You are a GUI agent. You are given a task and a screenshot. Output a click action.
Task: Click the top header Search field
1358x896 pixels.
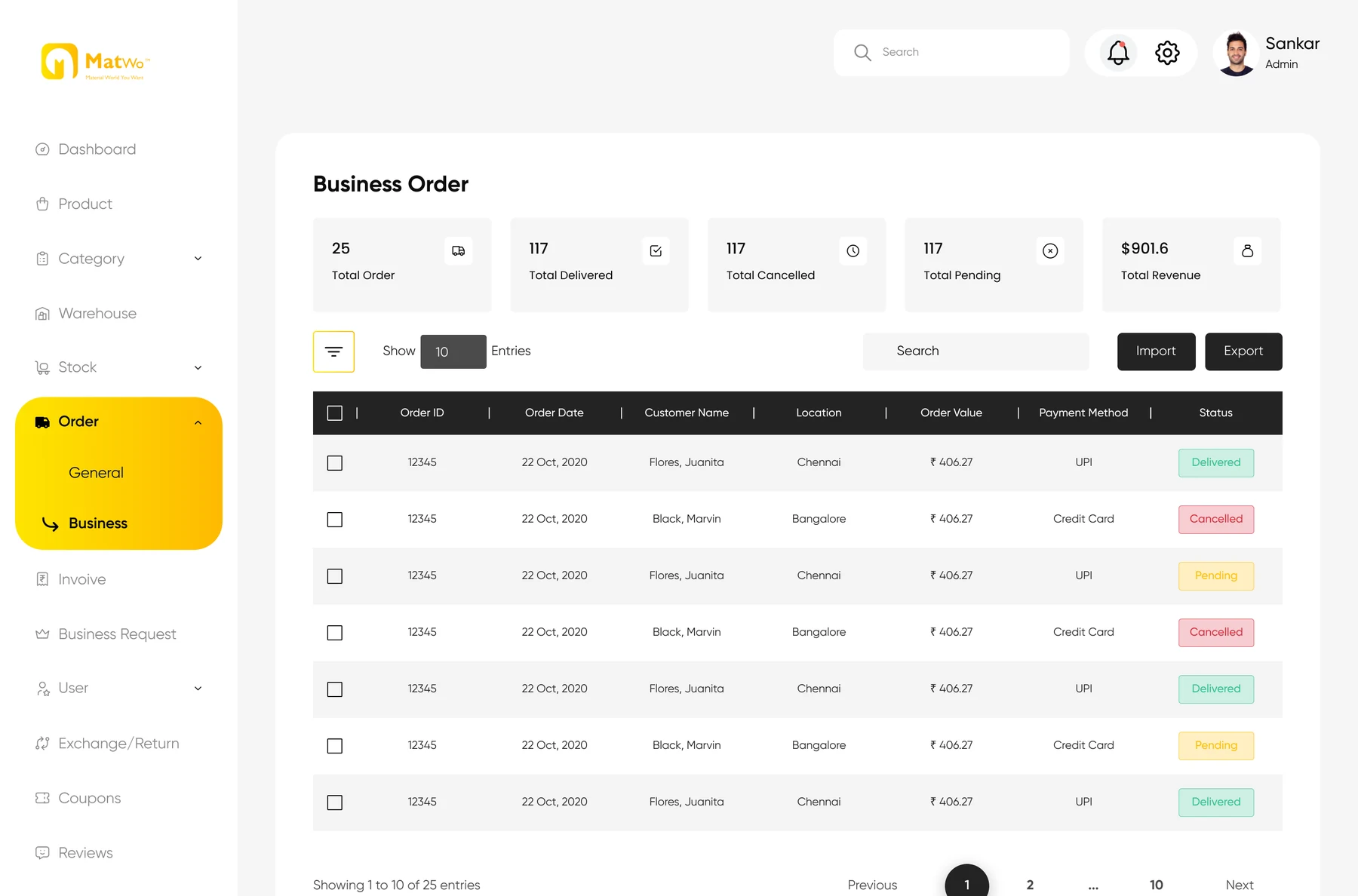[x=951, y=53]
